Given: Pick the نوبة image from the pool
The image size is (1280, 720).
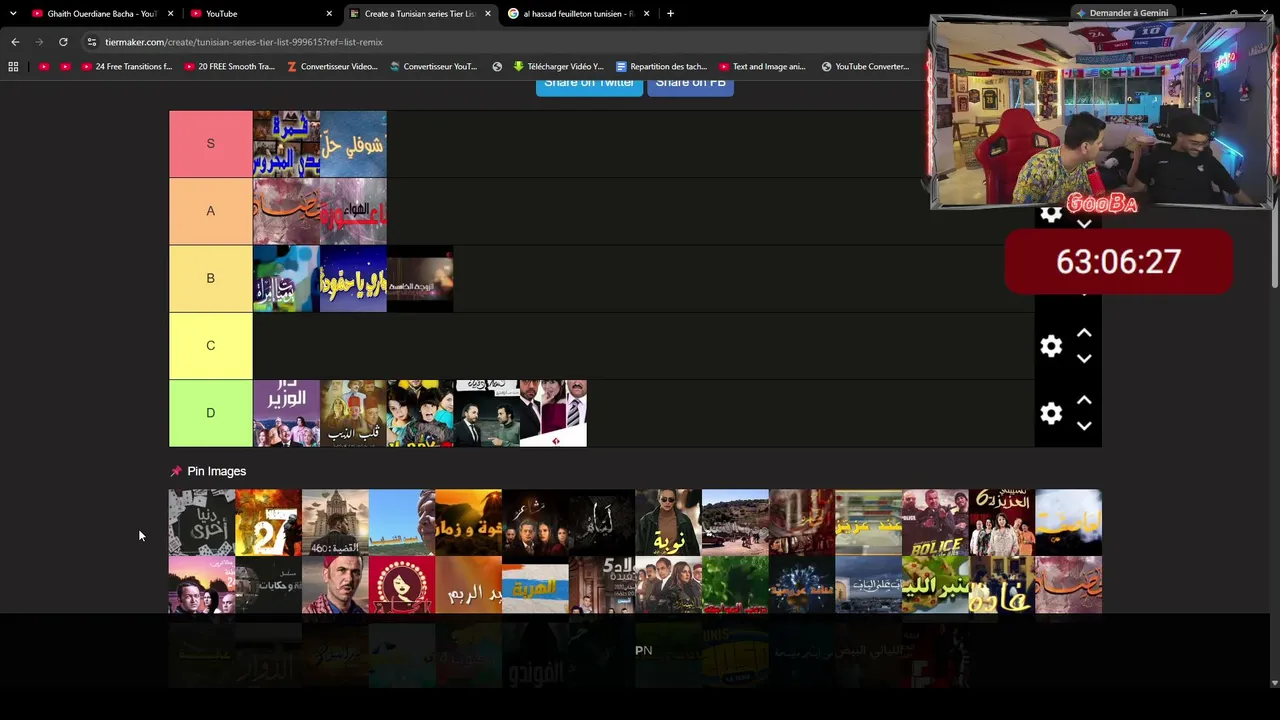Looking at the screenshot, I should click(668, 522).
